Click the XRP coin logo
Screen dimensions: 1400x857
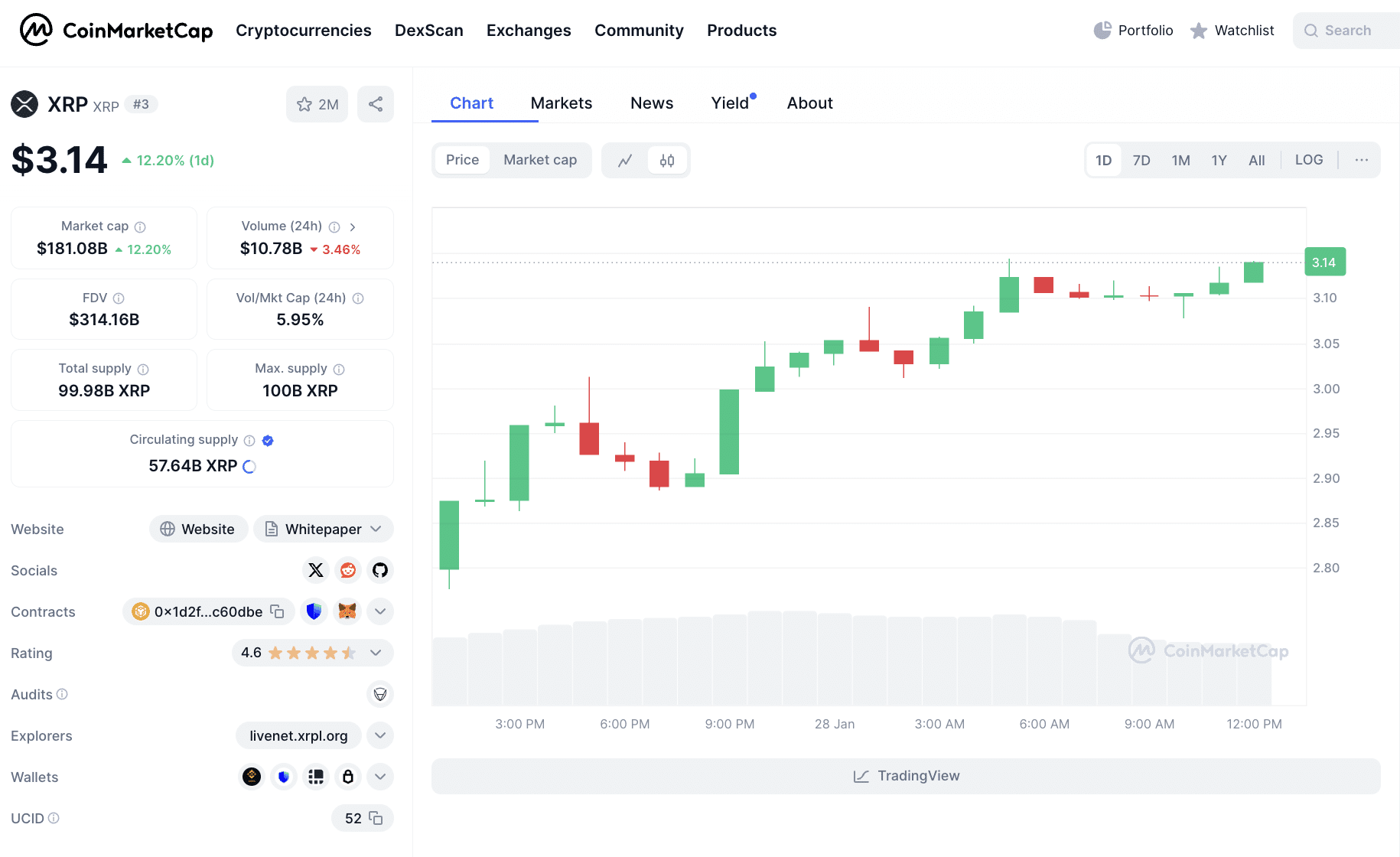(x=24, y=104)
